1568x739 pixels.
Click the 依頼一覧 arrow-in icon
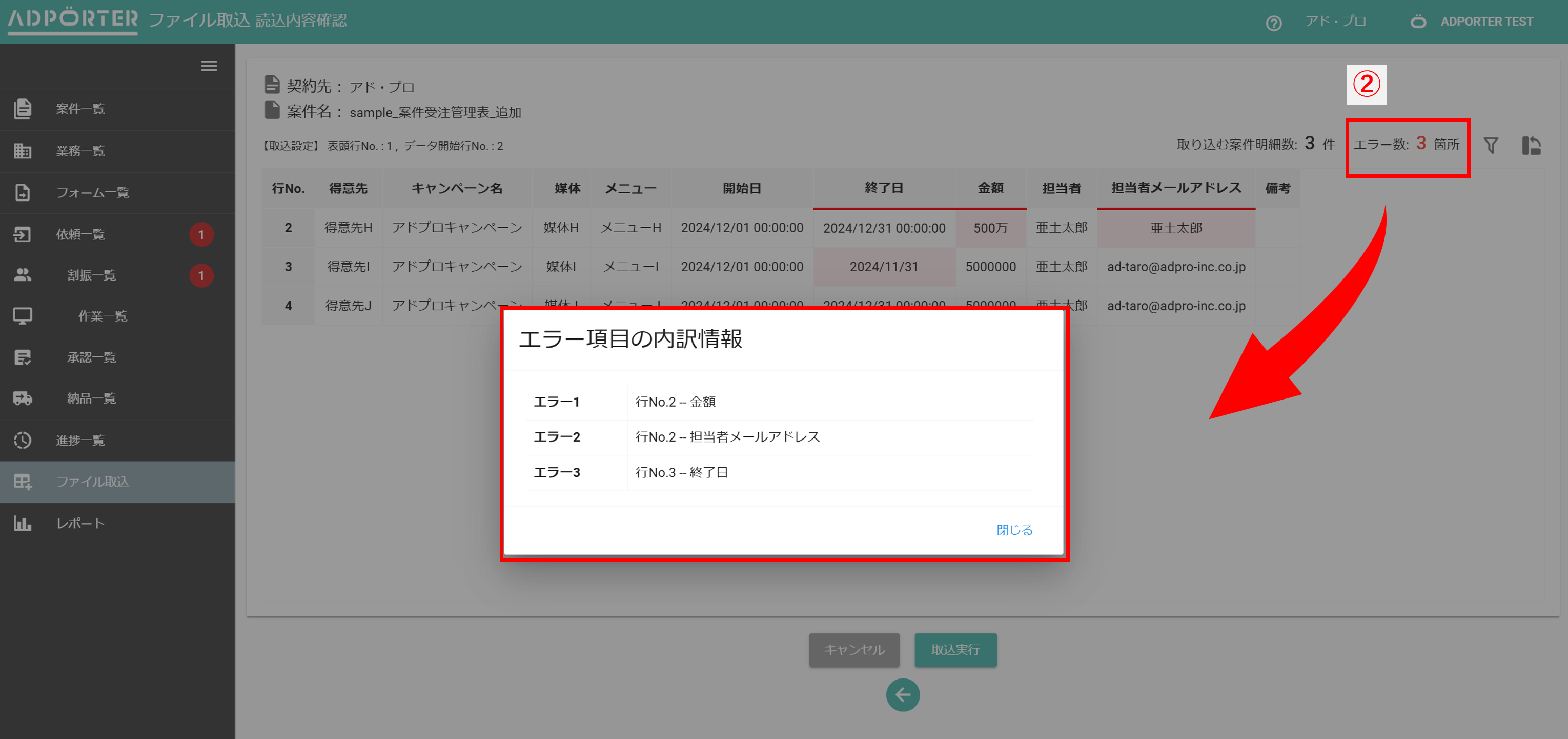pos(23,234)
